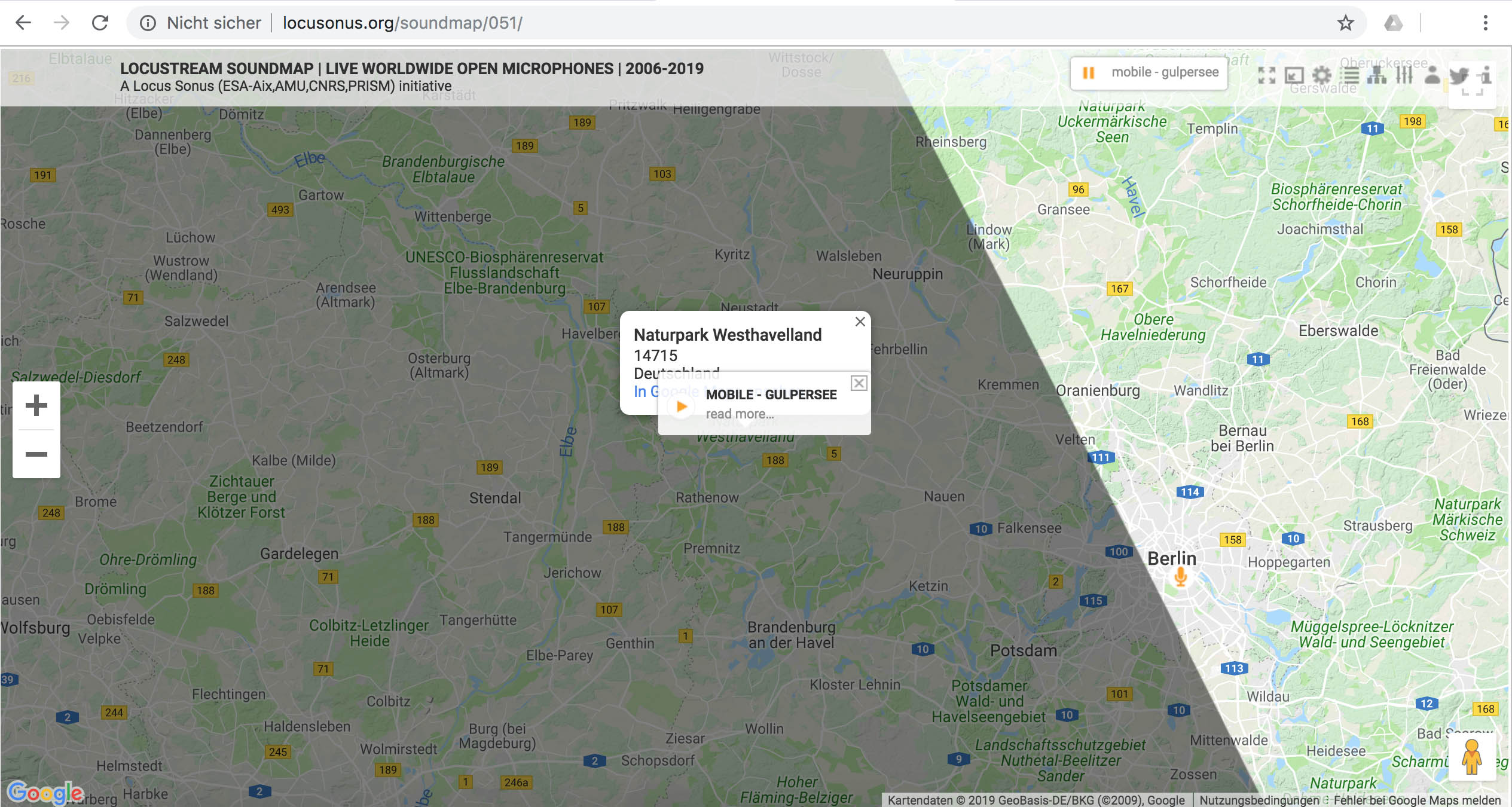Click the shrink-to-window icon in toolbar
1512x807 pixels.
(1294, 75)
